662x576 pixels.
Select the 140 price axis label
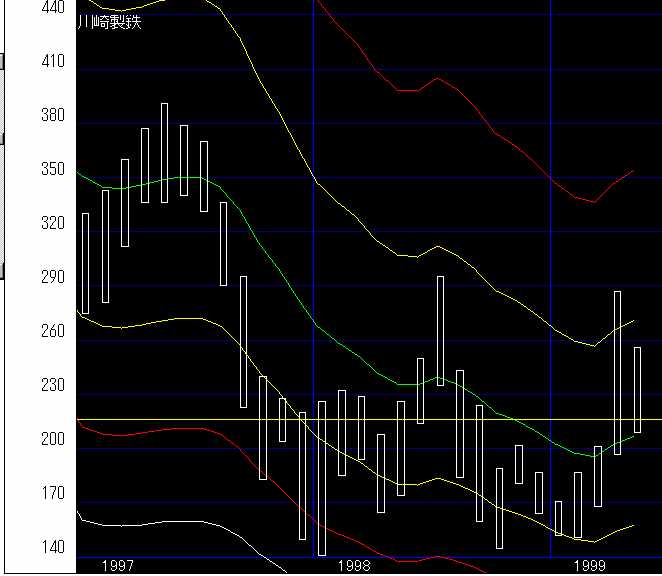click(x=52, y=547)
